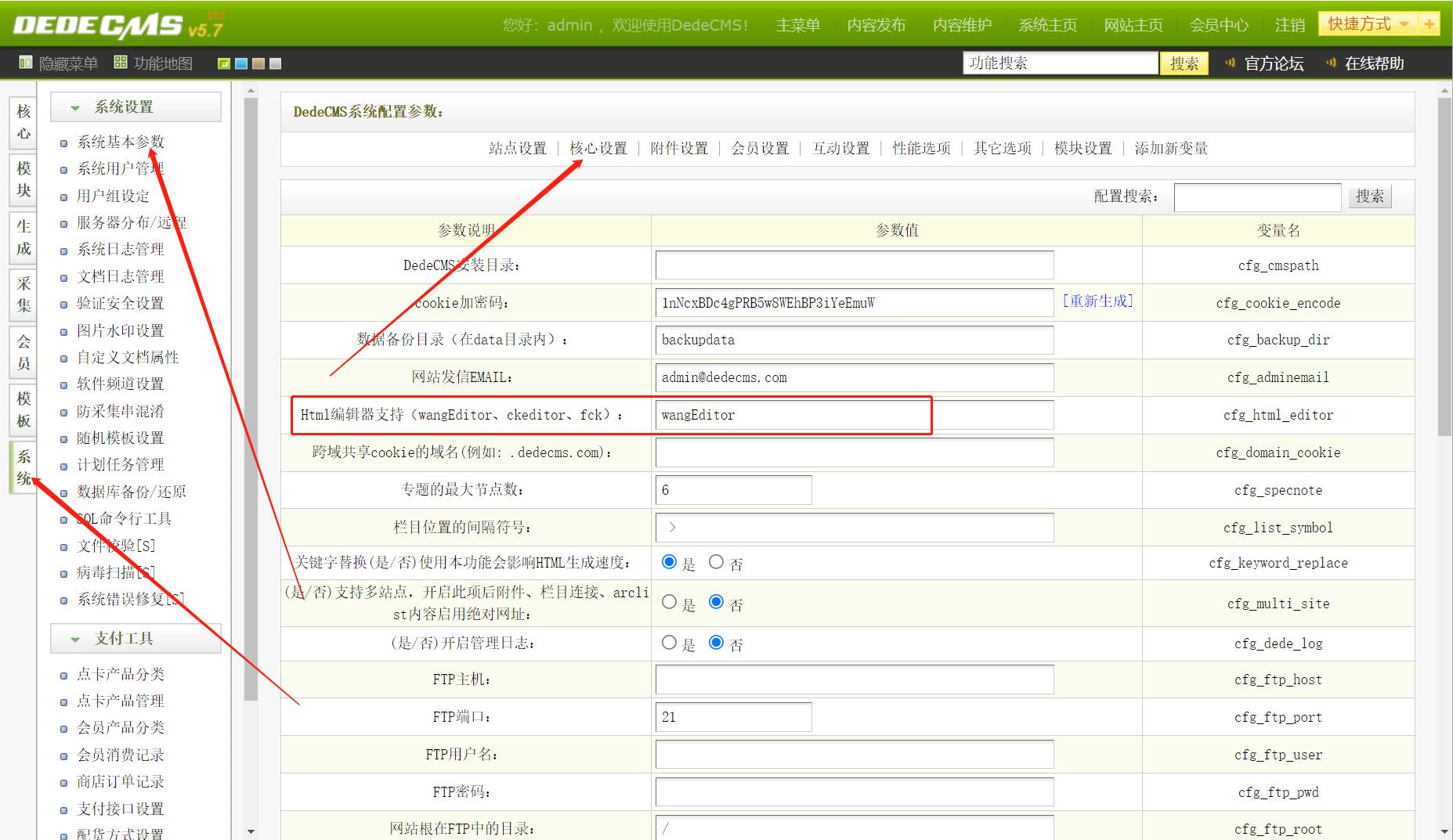
Task: Choose the blue skin color swatch
Action: pos(241,63)
